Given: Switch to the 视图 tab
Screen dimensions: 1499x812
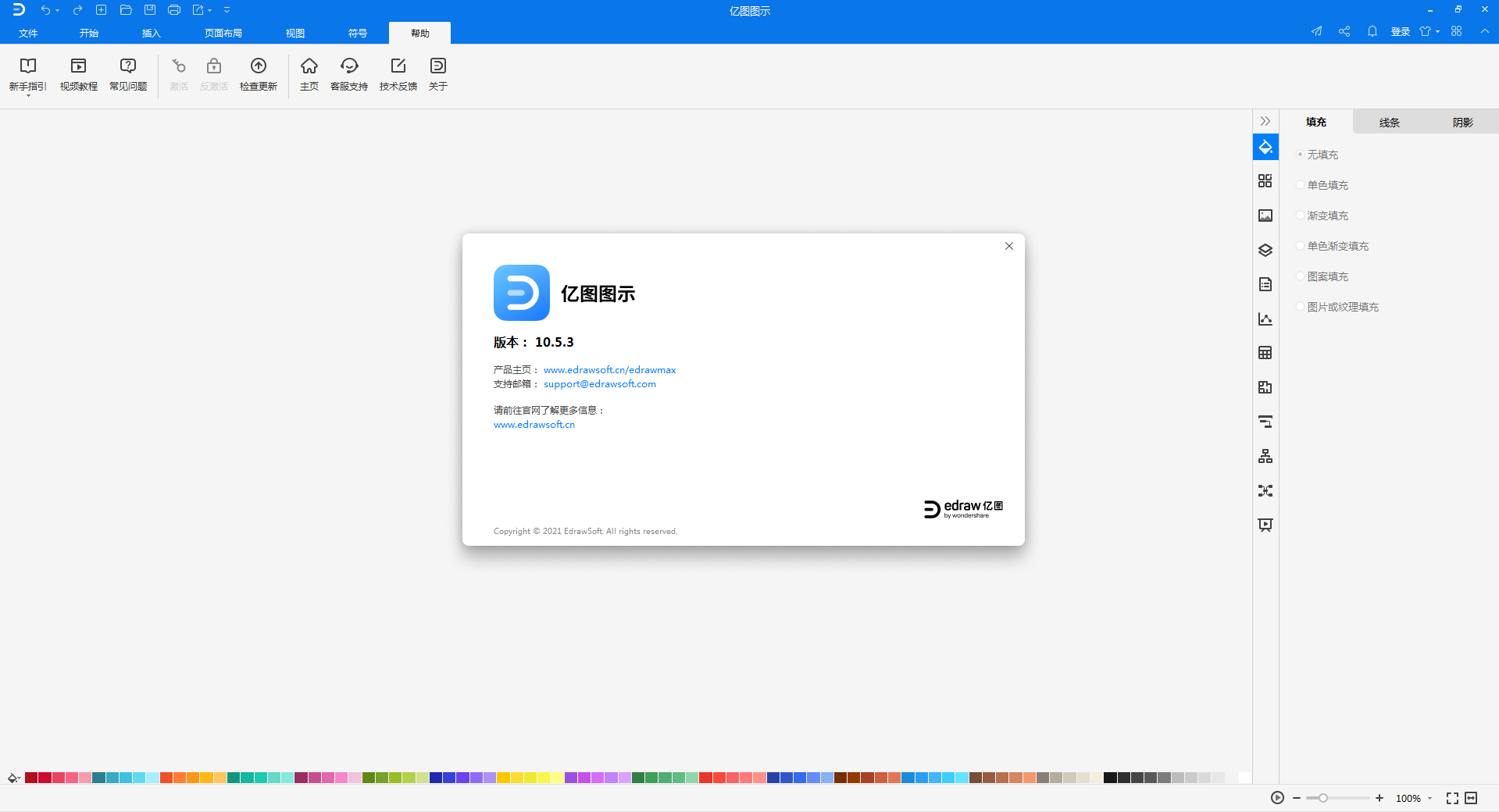Looking at the screenshot, I should [295, 33].
